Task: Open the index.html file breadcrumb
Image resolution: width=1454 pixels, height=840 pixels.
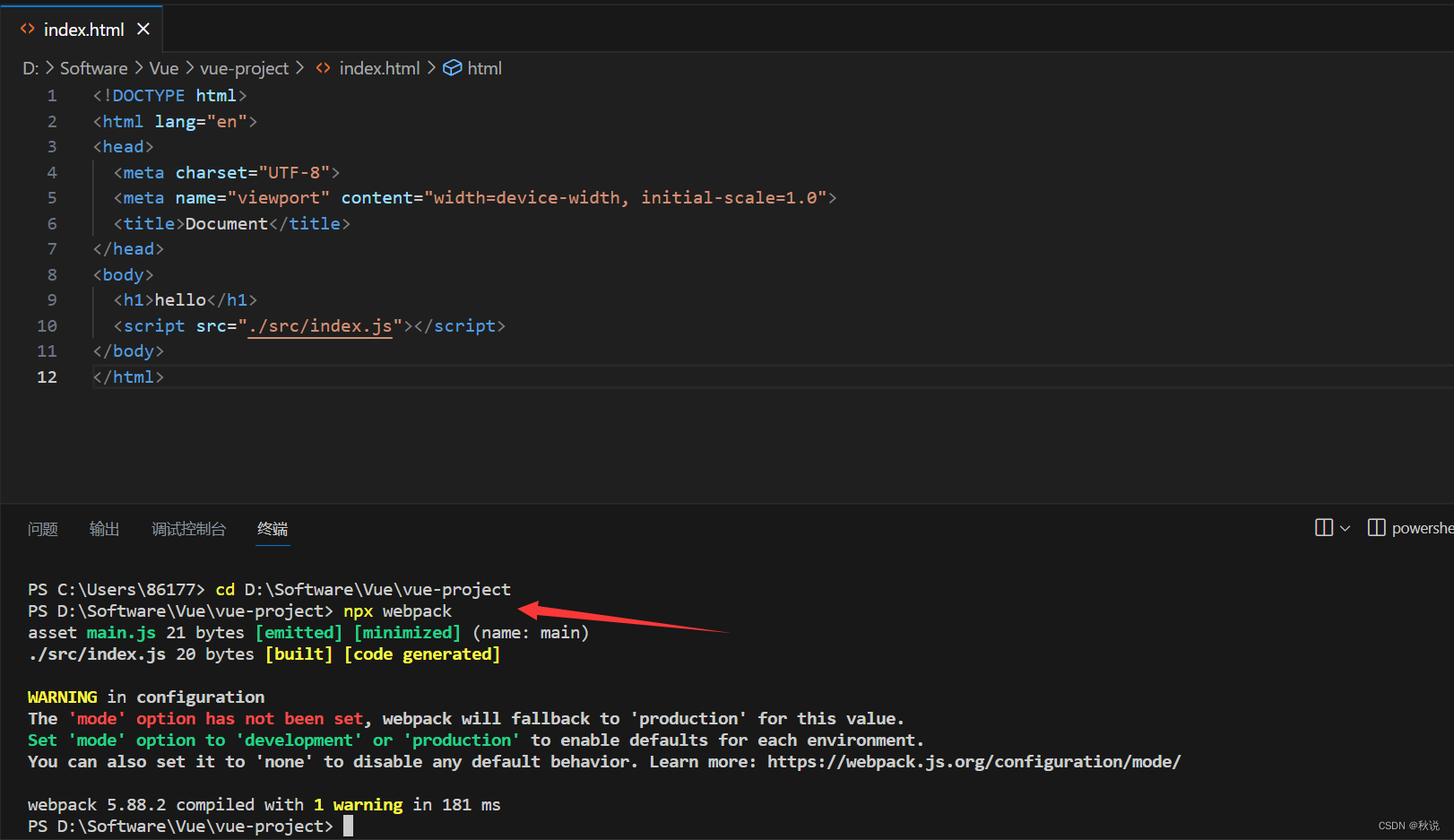Action: pyautogui.click(x=379, y=68)
